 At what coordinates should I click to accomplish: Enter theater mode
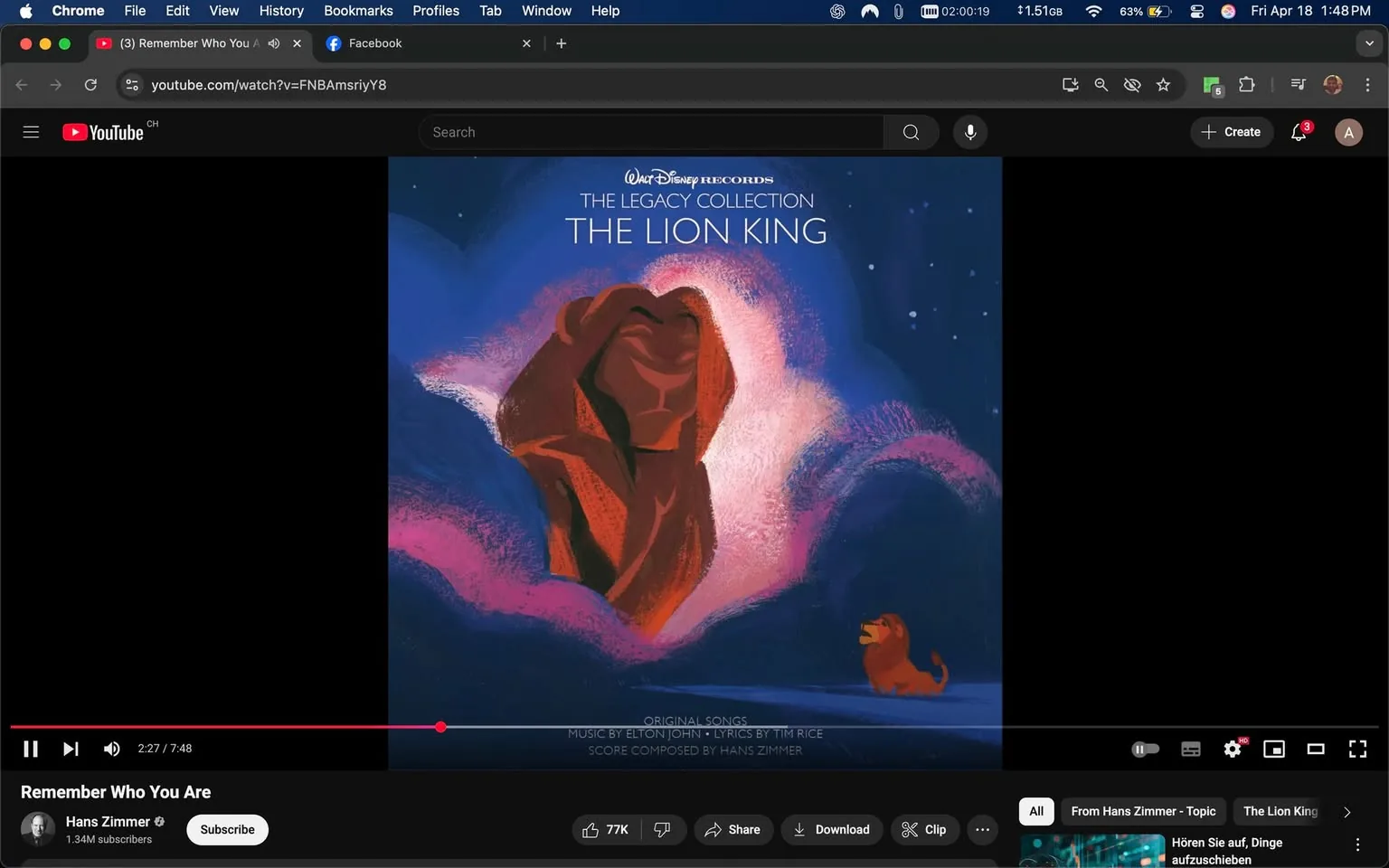[1316, 749]
